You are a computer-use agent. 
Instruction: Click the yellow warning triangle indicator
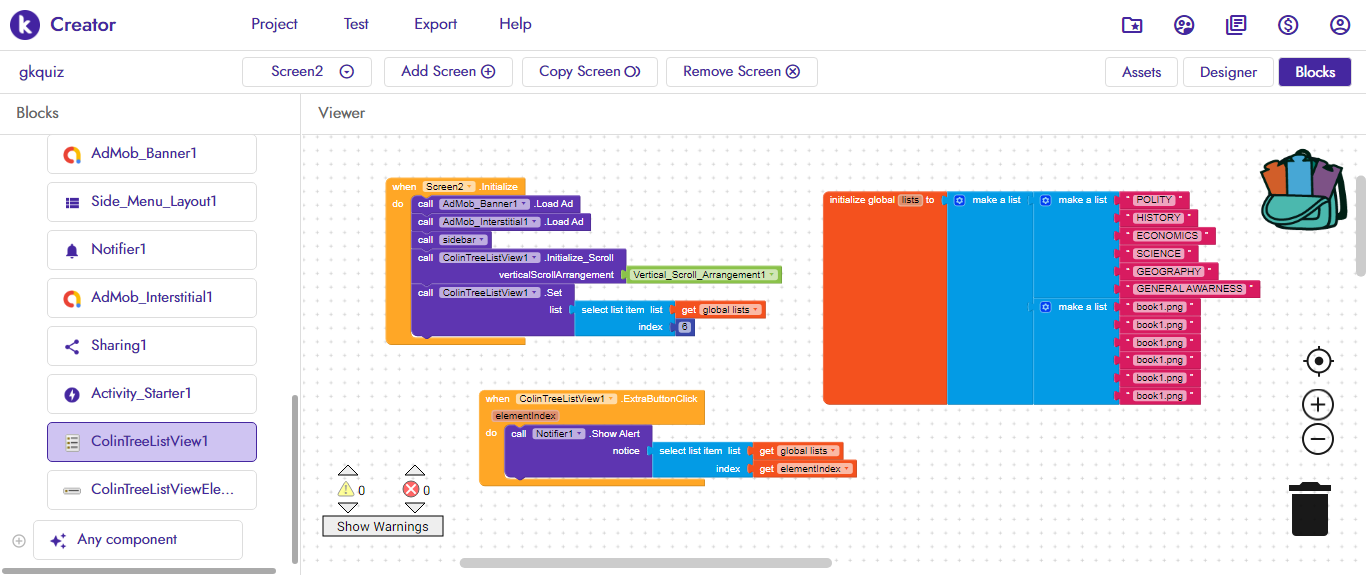point(346,489)
